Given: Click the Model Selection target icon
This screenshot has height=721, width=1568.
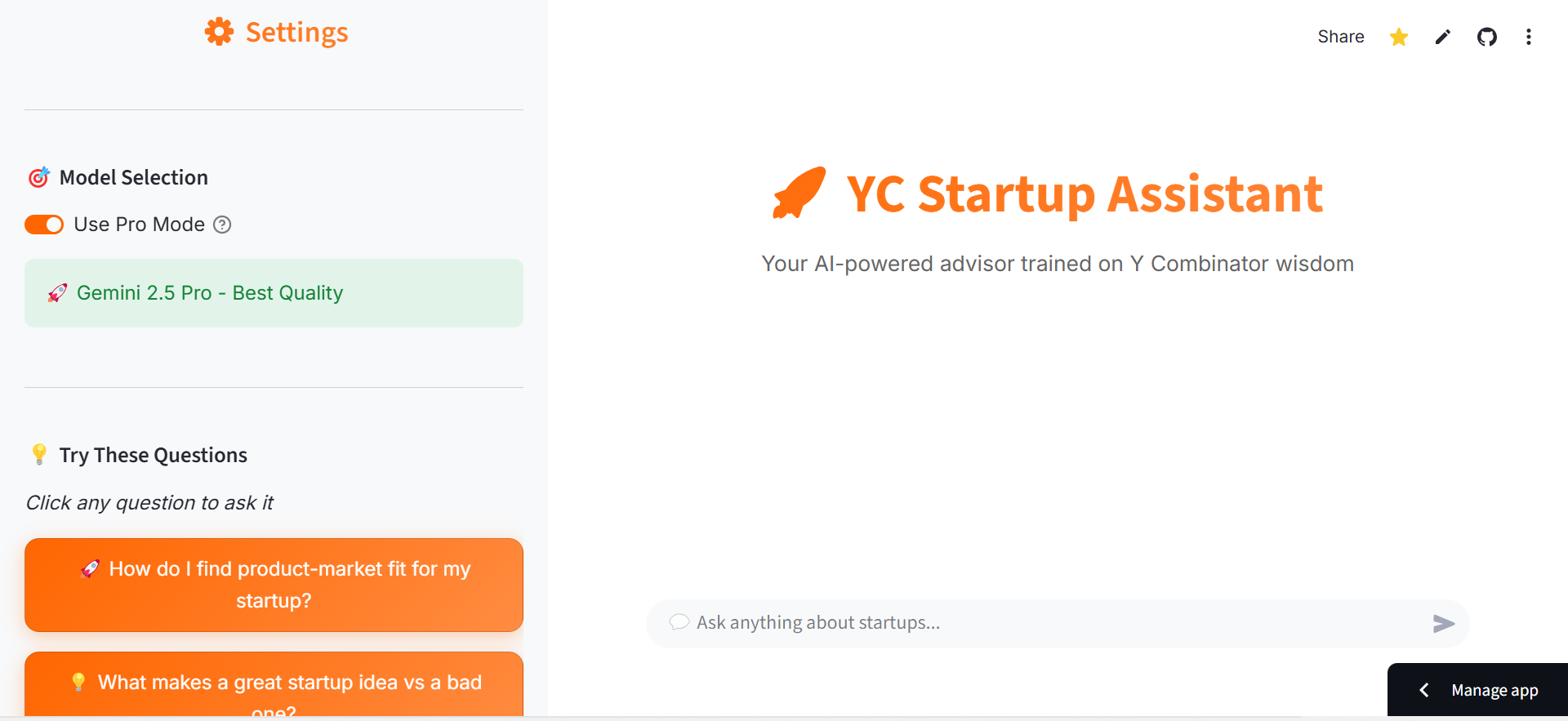Looking at the screenshot, I should [x=39, y=177].
